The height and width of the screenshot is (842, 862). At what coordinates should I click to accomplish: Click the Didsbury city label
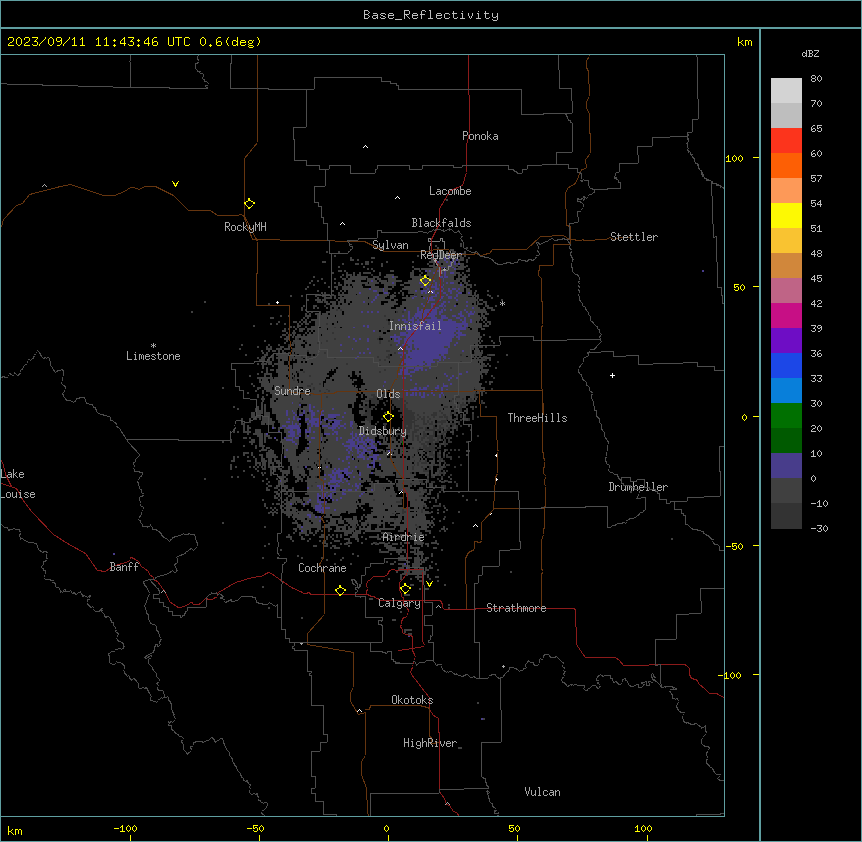[x=383, y=431]
